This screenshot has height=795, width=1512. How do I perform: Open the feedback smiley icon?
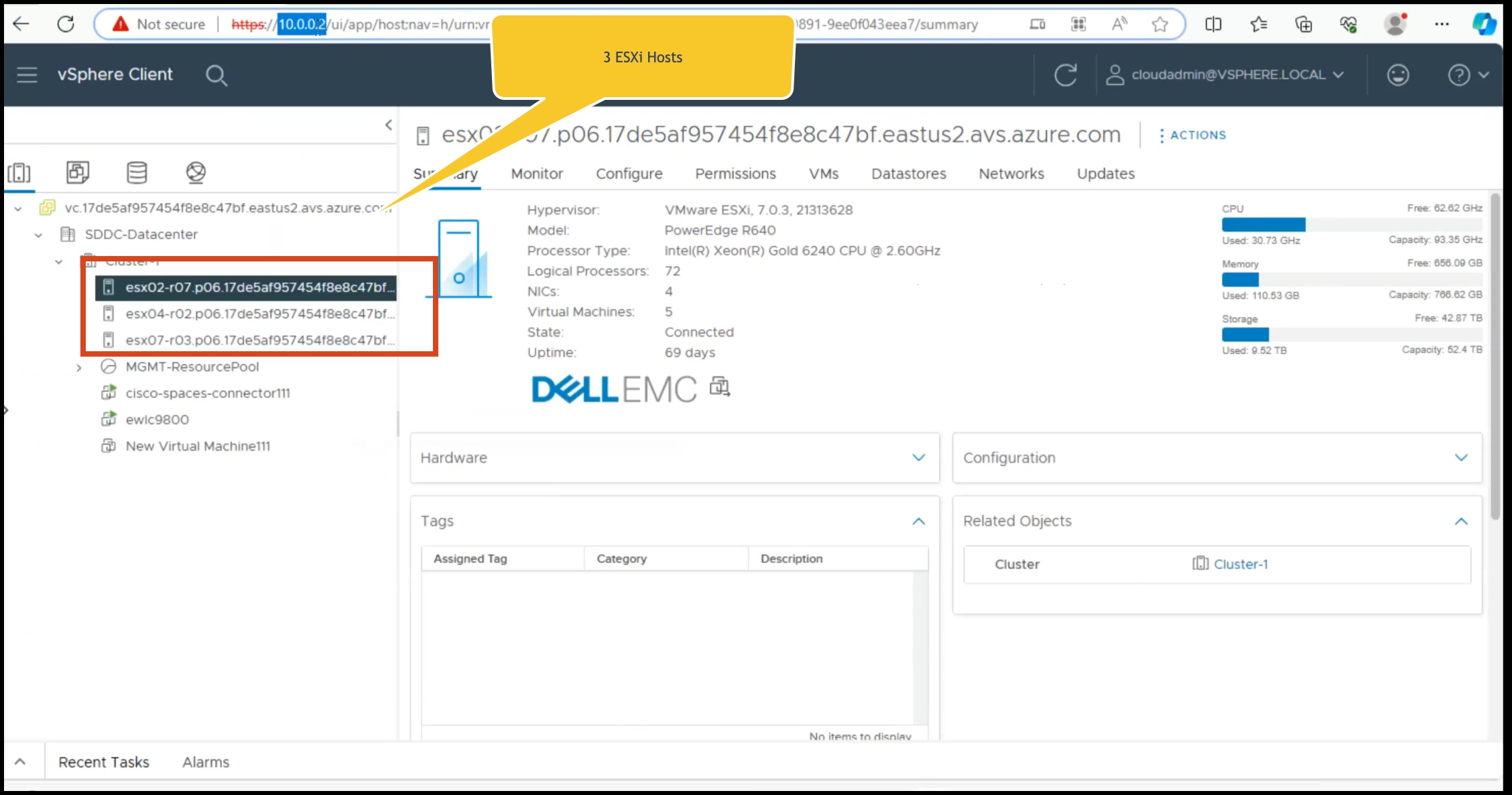tap(1398, 75)
